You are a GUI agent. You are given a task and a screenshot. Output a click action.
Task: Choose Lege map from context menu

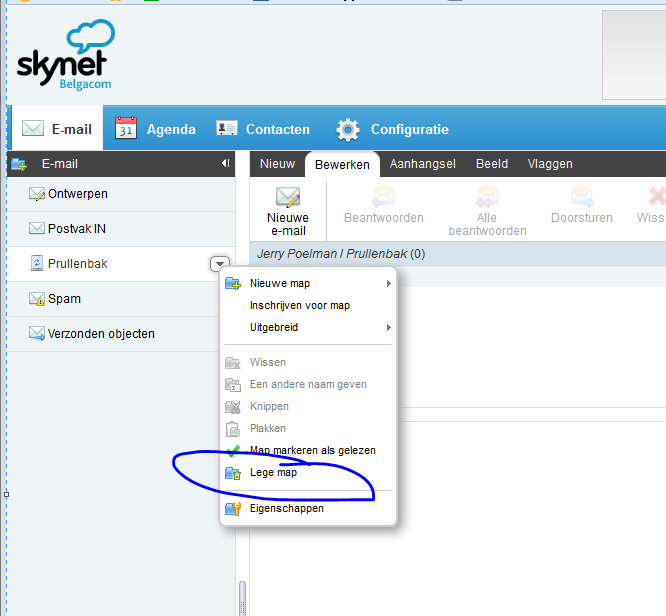273,473
